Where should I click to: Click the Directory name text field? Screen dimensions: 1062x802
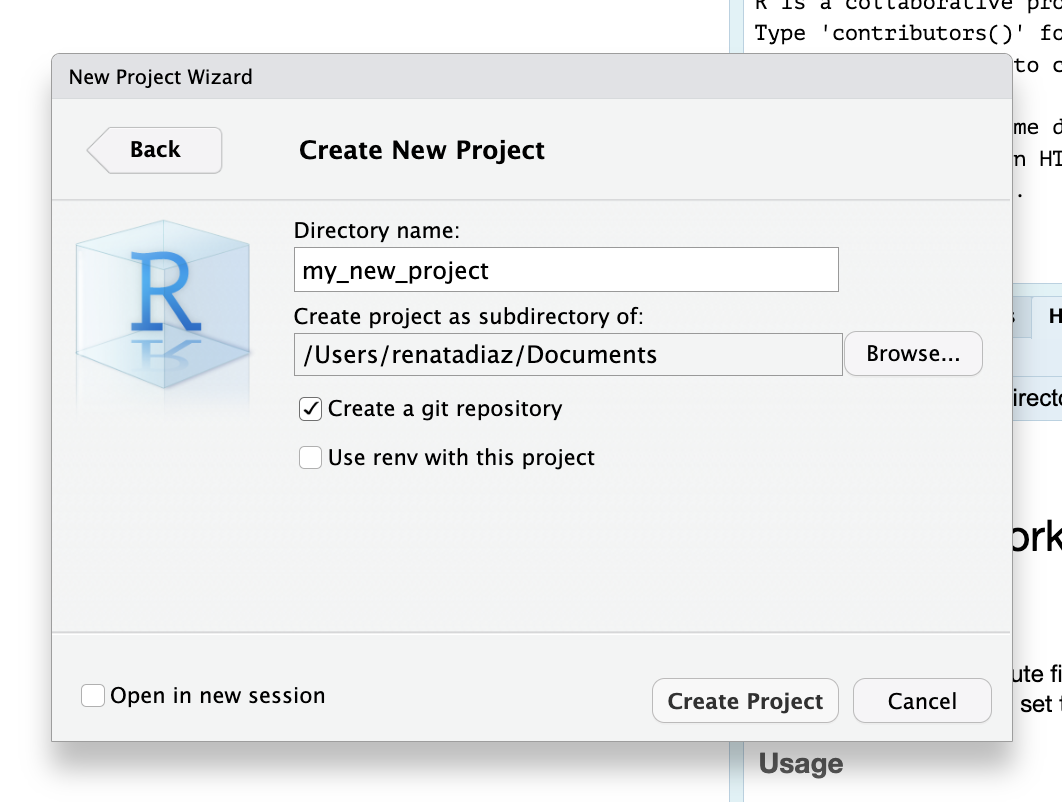click(566, 270)
